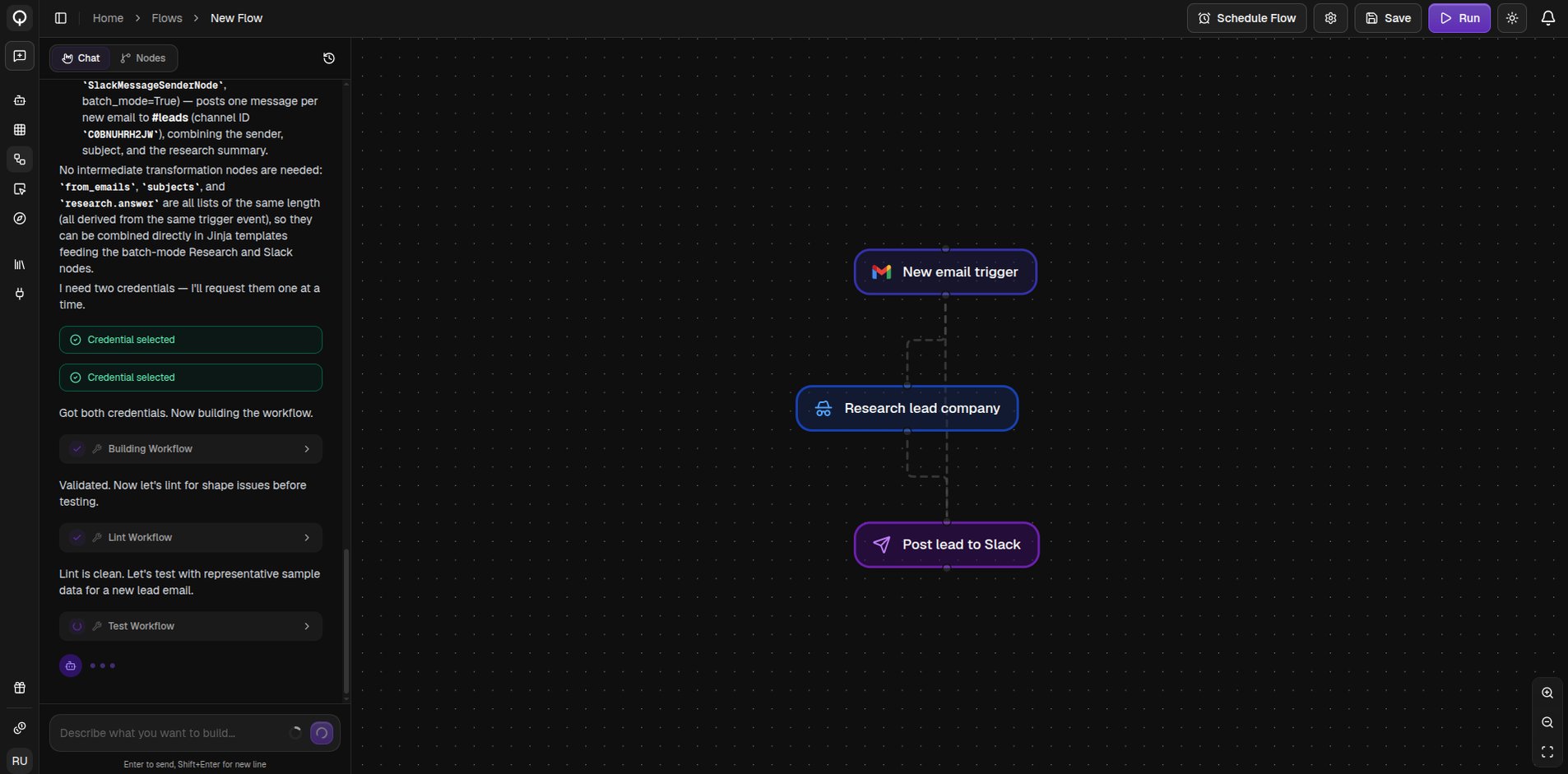Screen dimensions: 1568x774
Task: Select the New email trigger node
Action: click(x=945, y=272)
